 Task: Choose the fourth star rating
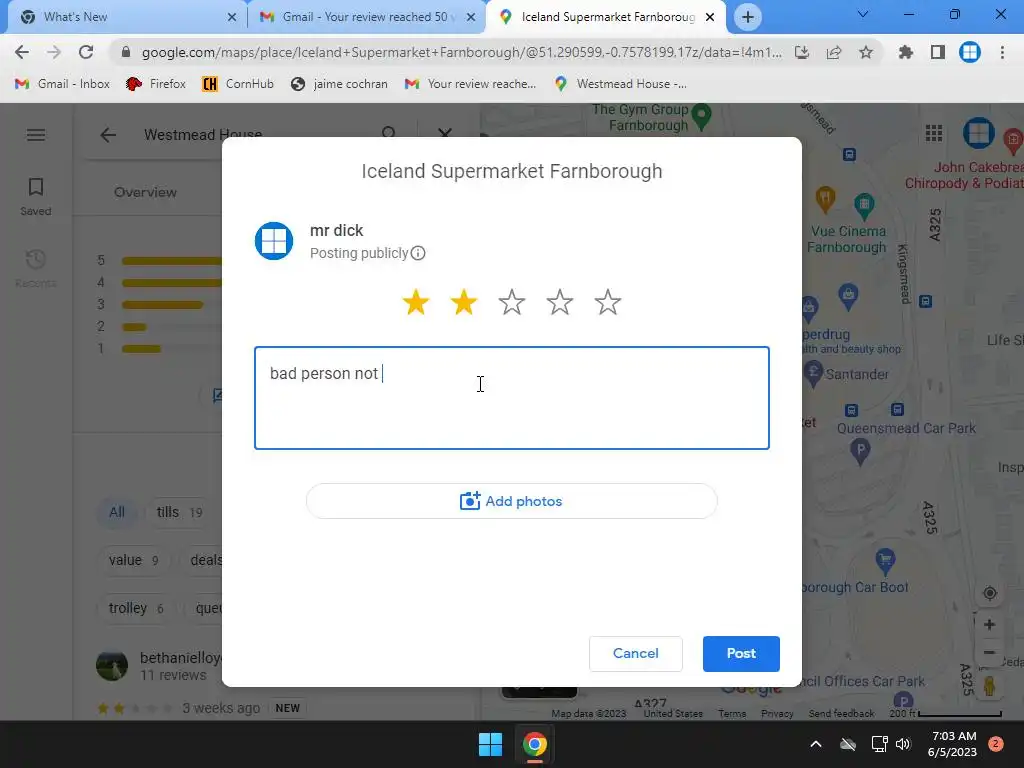(x=560, y=302)
